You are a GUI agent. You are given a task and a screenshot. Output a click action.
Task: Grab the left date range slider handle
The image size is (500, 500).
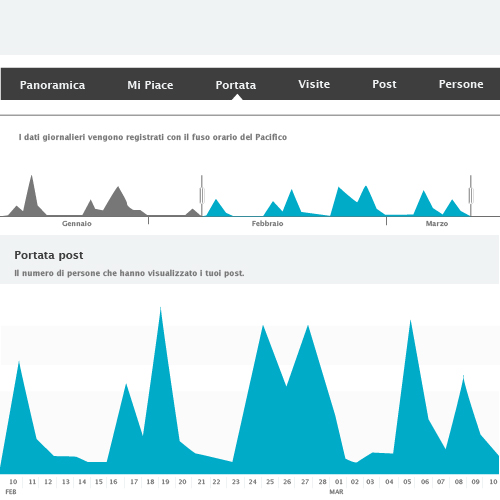[x=202, y=196]
